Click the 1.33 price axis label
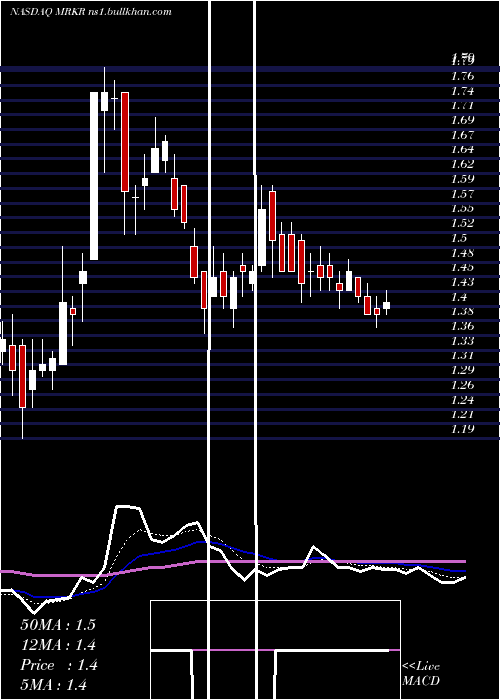 pos(462,341)
